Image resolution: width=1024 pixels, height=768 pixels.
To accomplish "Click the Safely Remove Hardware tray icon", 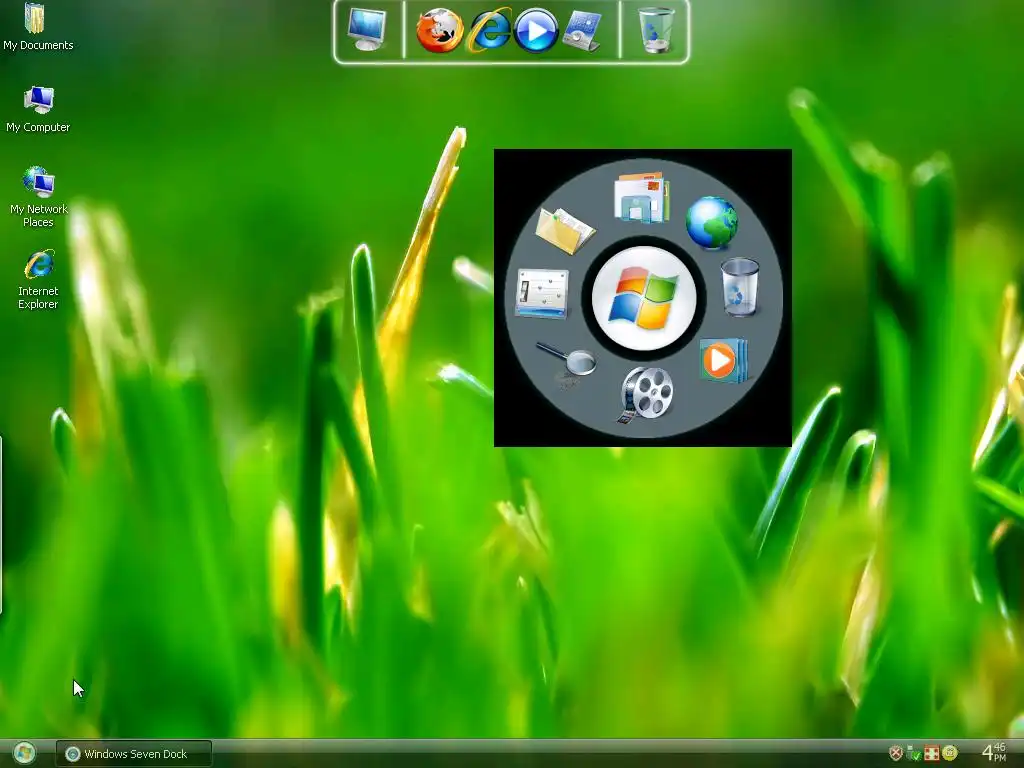I will (914, 754).
